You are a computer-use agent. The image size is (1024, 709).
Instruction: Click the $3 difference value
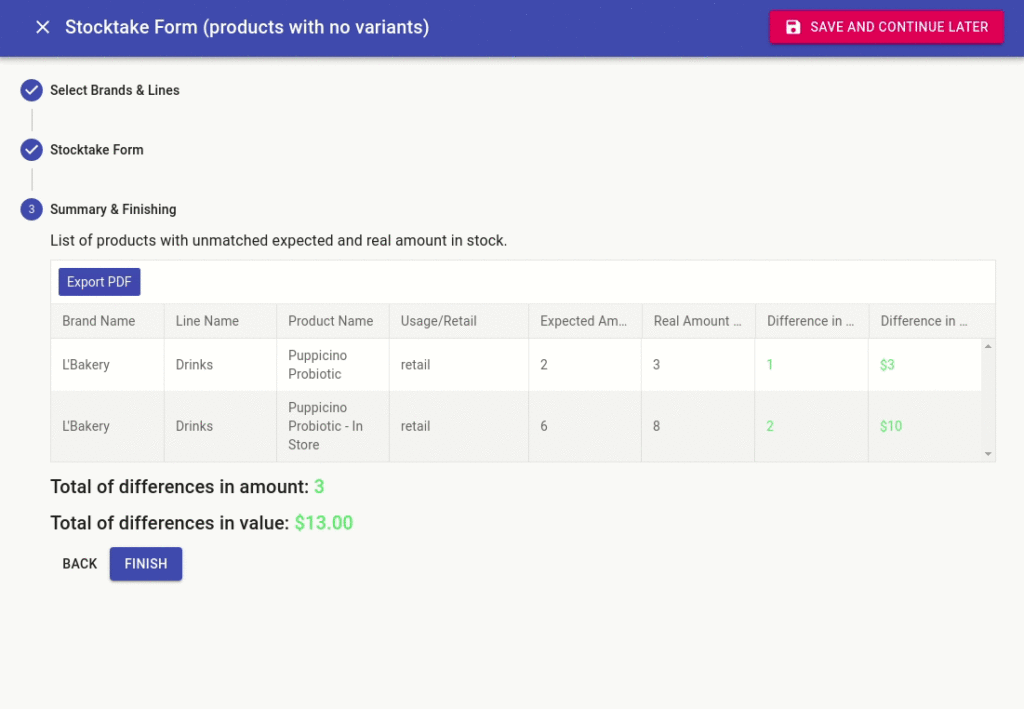point(887,364)
